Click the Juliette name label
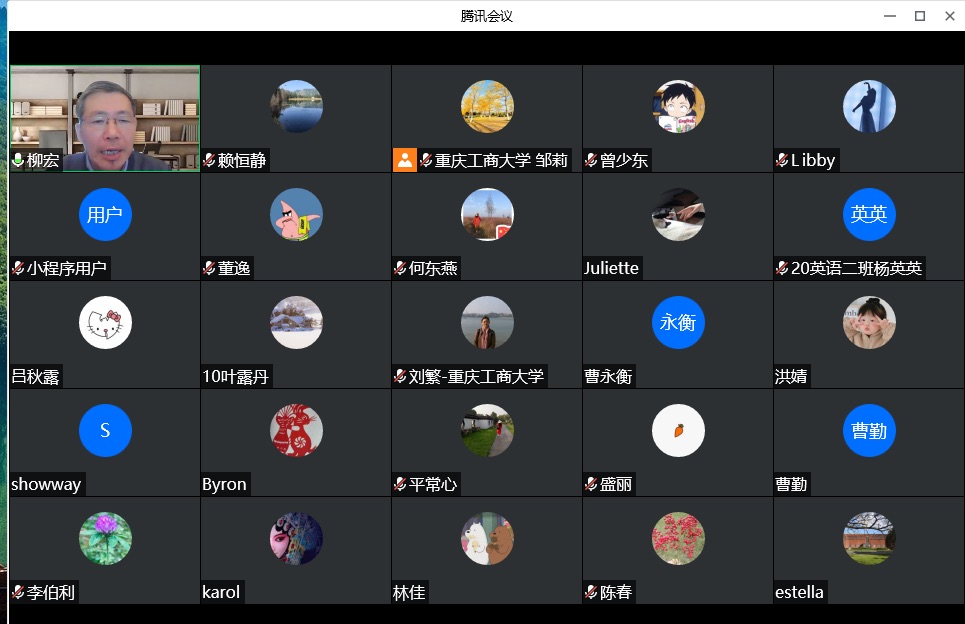 pyautogui.click(x=611, y=268)
